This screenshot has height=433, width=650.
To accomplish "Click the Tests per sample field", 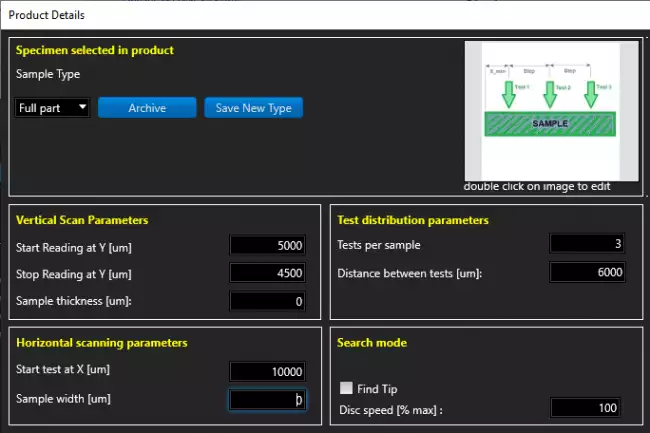I will coord(588,245).
